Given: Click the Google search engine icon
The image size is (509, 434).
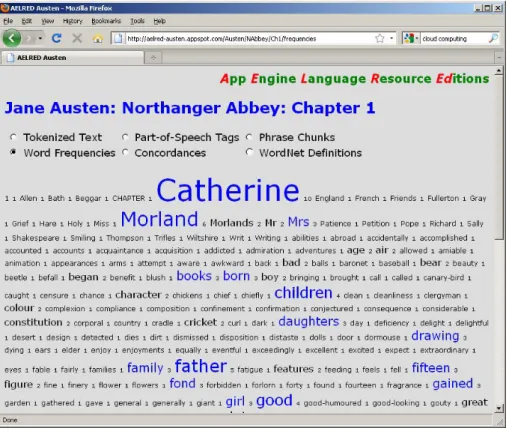Looking at the screenshot, I should point(408,39).
